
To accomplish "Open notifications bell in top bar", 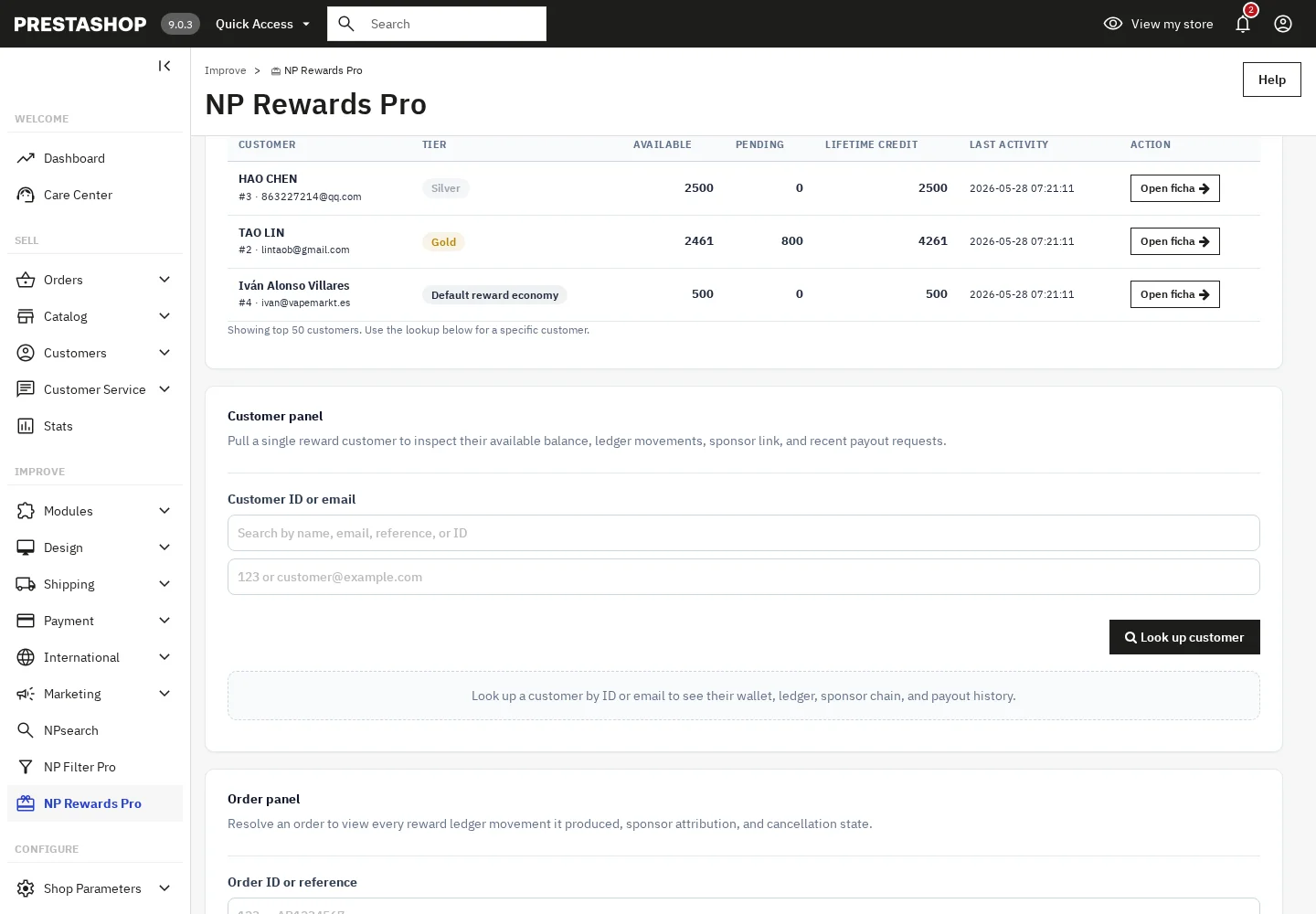I will click(x=1243, y=24).
